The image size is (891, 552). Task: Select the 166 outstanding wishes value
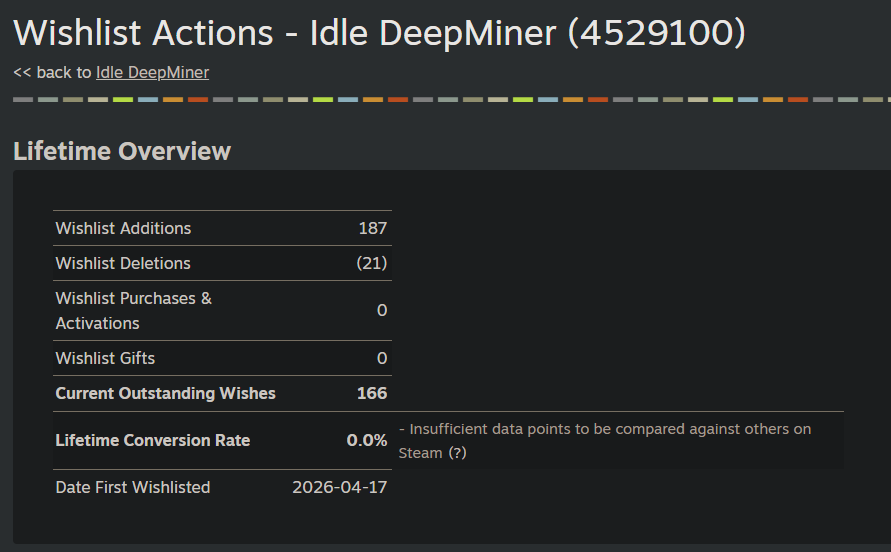click(372, 393)
